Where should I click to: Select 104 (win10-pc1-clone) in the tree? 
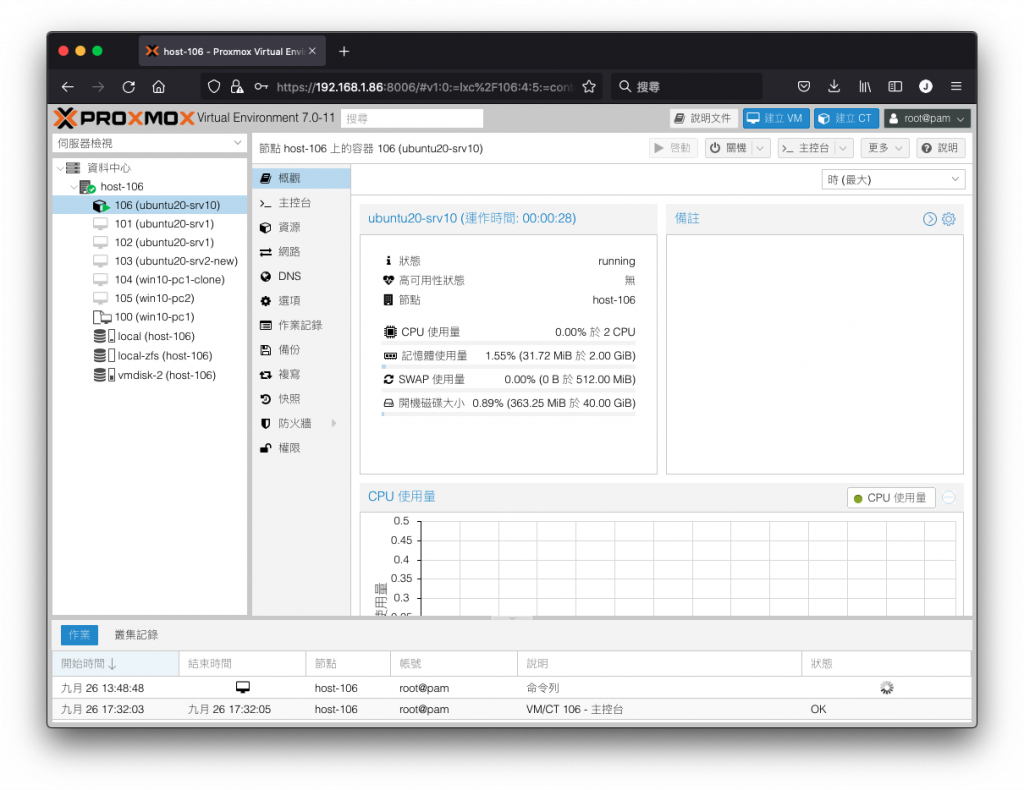click(150, 279)
